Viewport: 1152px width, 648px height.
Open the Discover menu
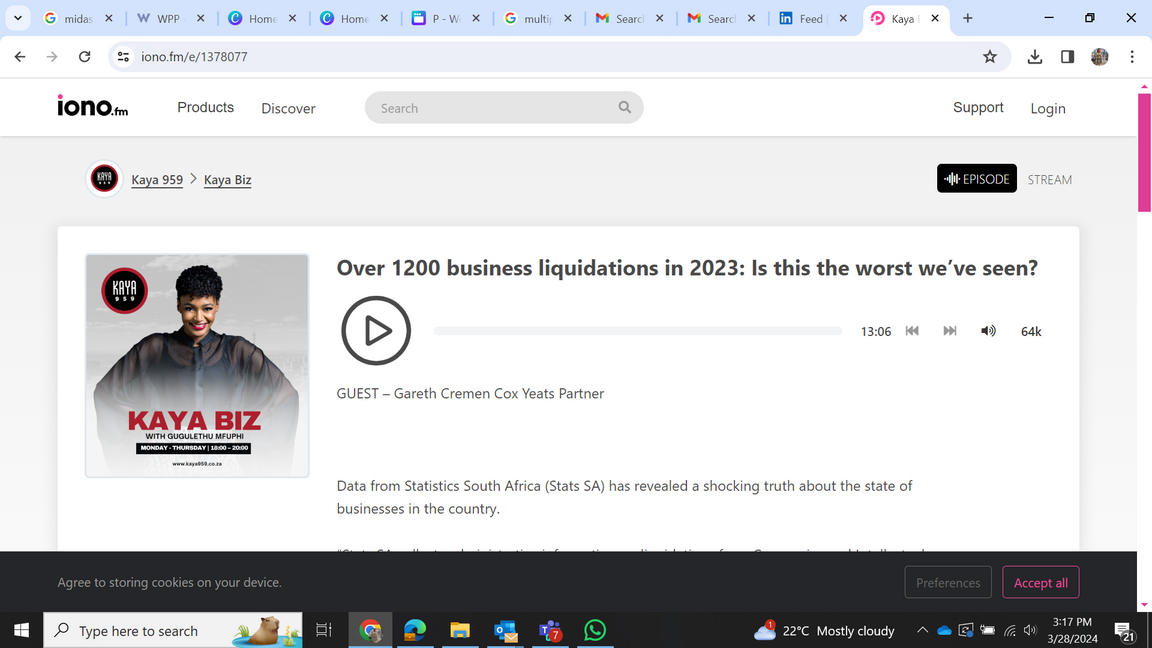pyautogui.click(x=288, y=108)
